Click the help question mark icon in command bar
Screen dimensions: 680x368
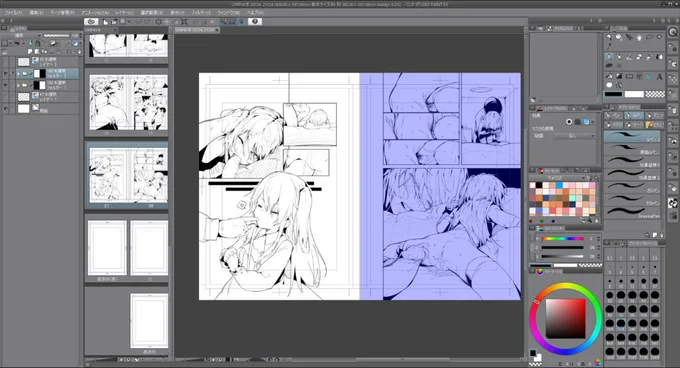click(255, 22)
